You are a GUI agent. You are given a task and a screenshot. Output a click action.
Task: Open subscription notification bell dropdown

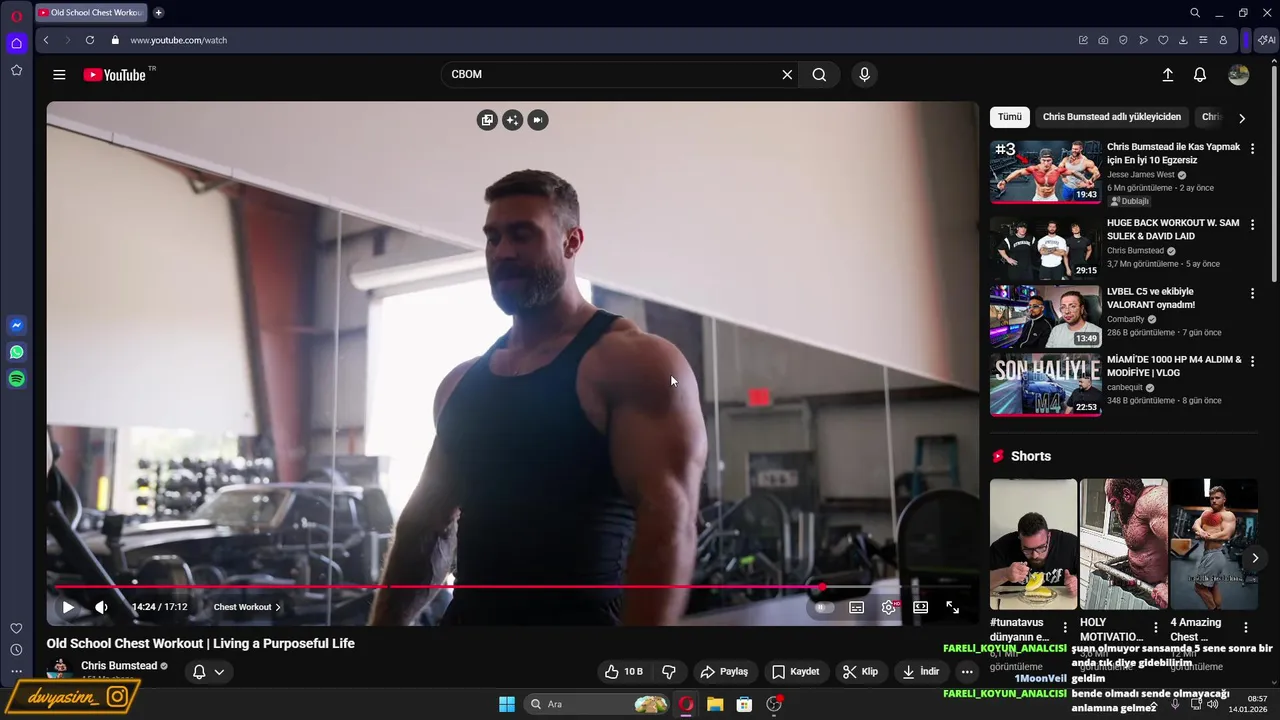click(x=208, y=672)
